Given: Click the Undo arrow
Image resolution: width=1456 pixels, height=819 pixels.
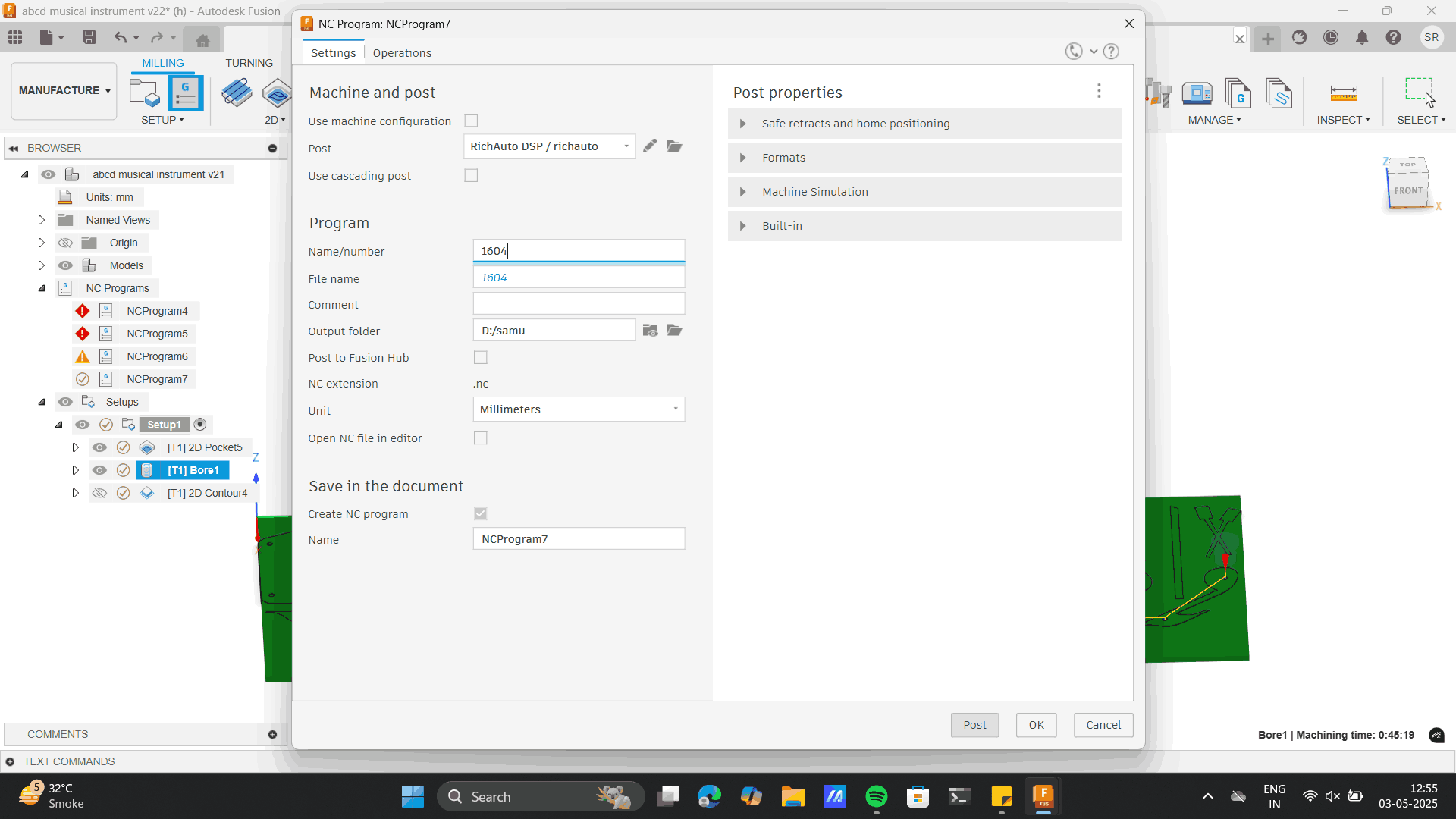Looking at the screenshot, I should click(x=120, y=37).
